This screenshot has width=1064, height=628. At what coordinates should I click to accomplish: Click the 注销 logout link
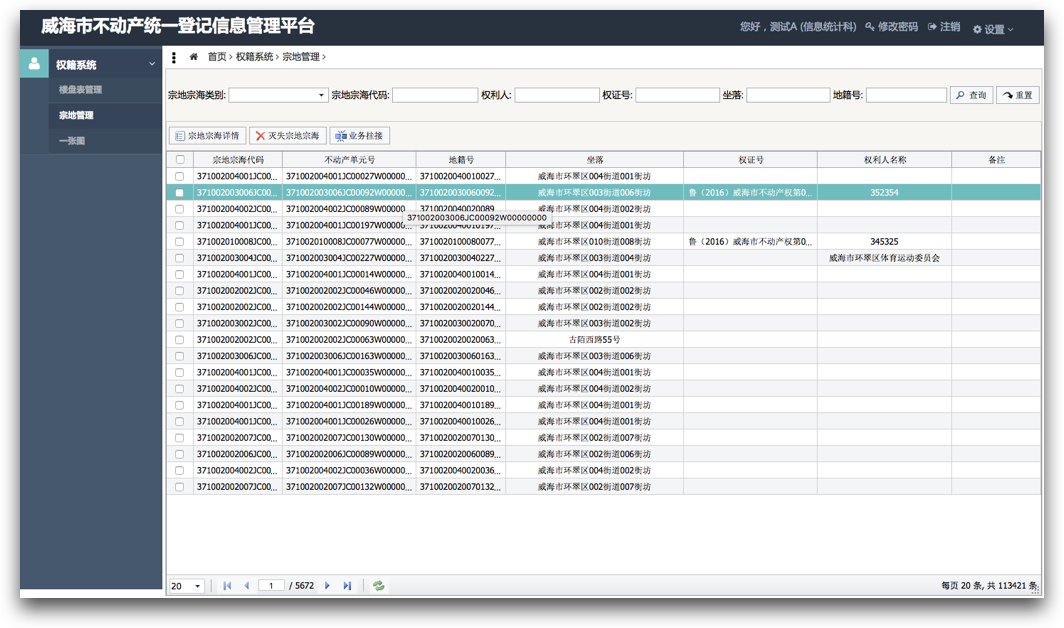tap(944, 26)
